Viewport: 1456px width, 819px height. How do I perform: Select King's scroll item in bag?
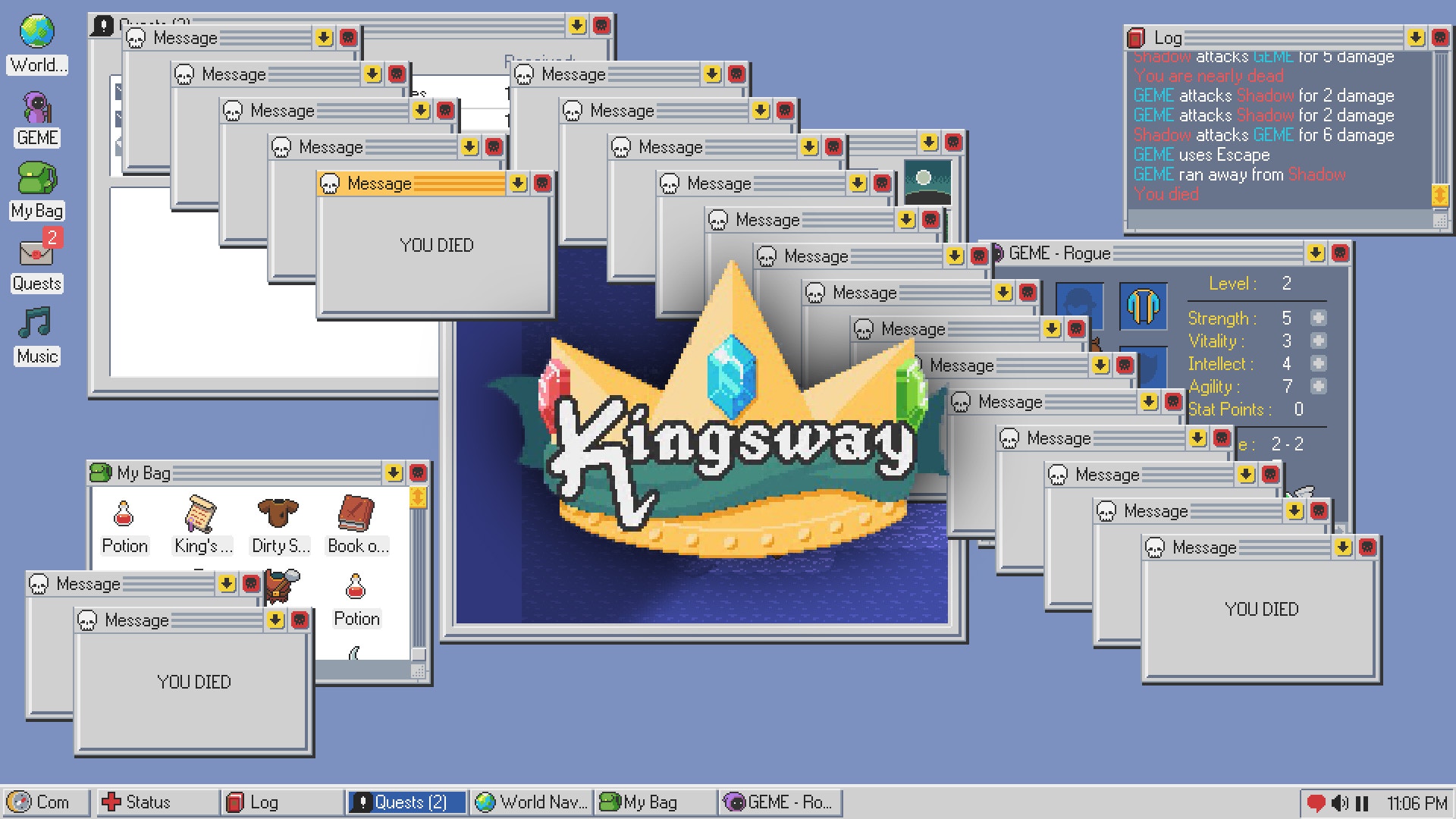[201, 515]
